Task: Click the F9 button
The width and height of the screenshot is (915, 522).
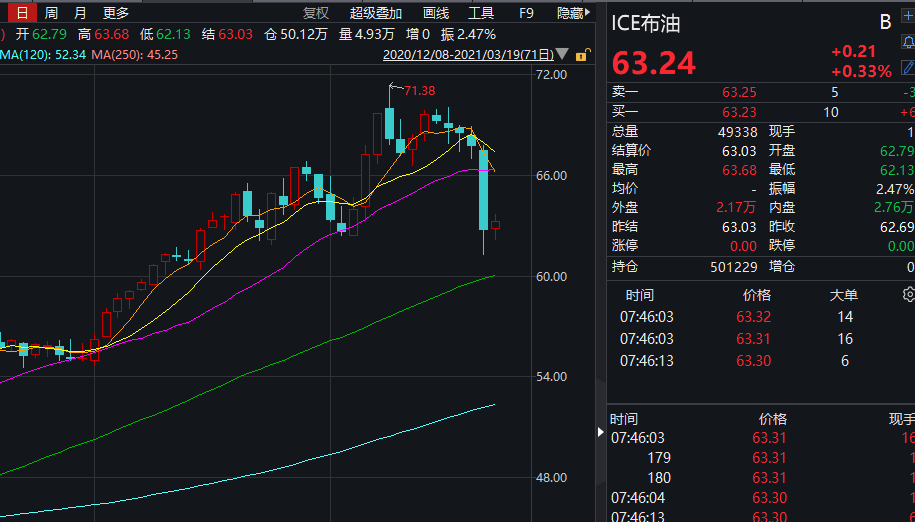Action: [x=527, y=13]
